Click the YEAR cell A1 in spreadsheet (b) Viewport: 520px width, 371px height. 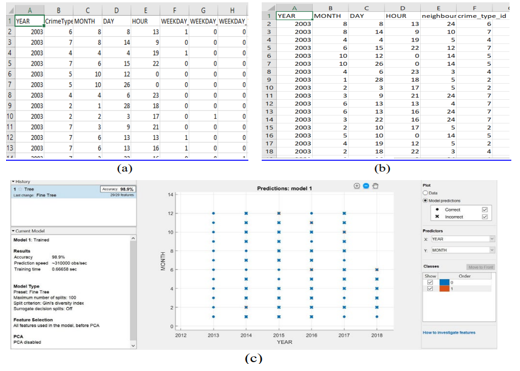pyautogui.click(x=294, y=16)
